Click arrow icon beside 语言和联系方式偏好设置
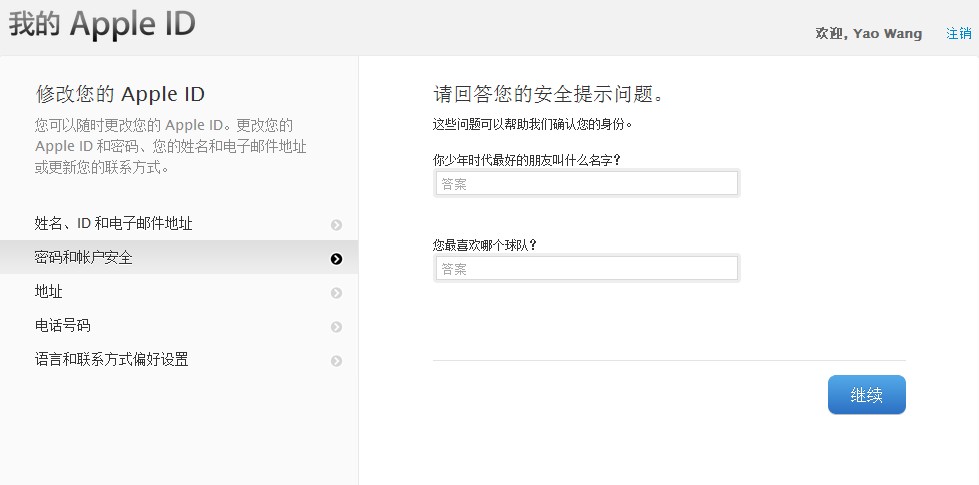Screen dimensions: 979x485 [x=336, y=361]
